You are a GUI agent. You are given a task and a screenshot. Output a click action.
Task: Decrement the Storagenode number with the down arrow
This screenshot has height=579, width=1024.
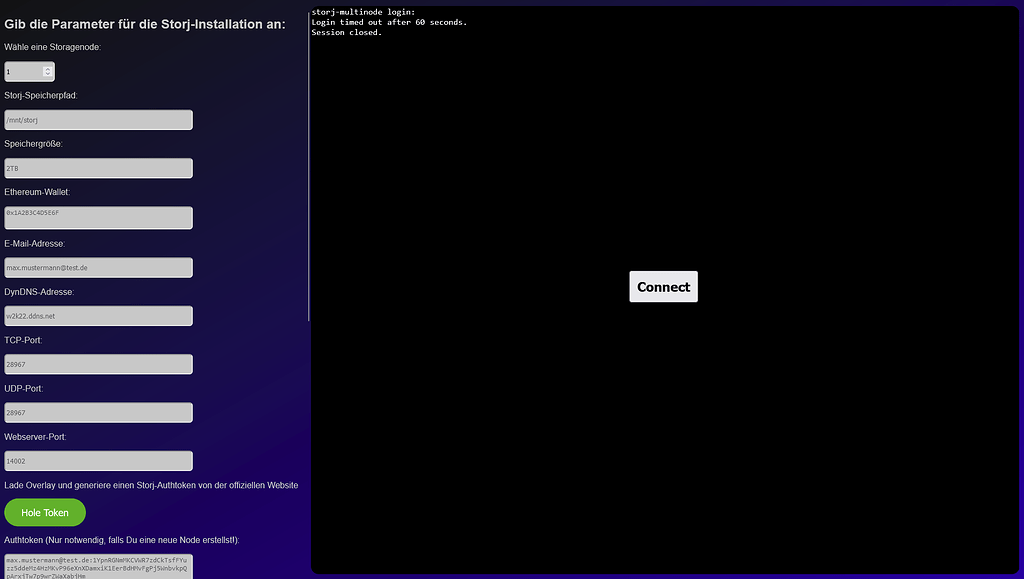(47, 75)
